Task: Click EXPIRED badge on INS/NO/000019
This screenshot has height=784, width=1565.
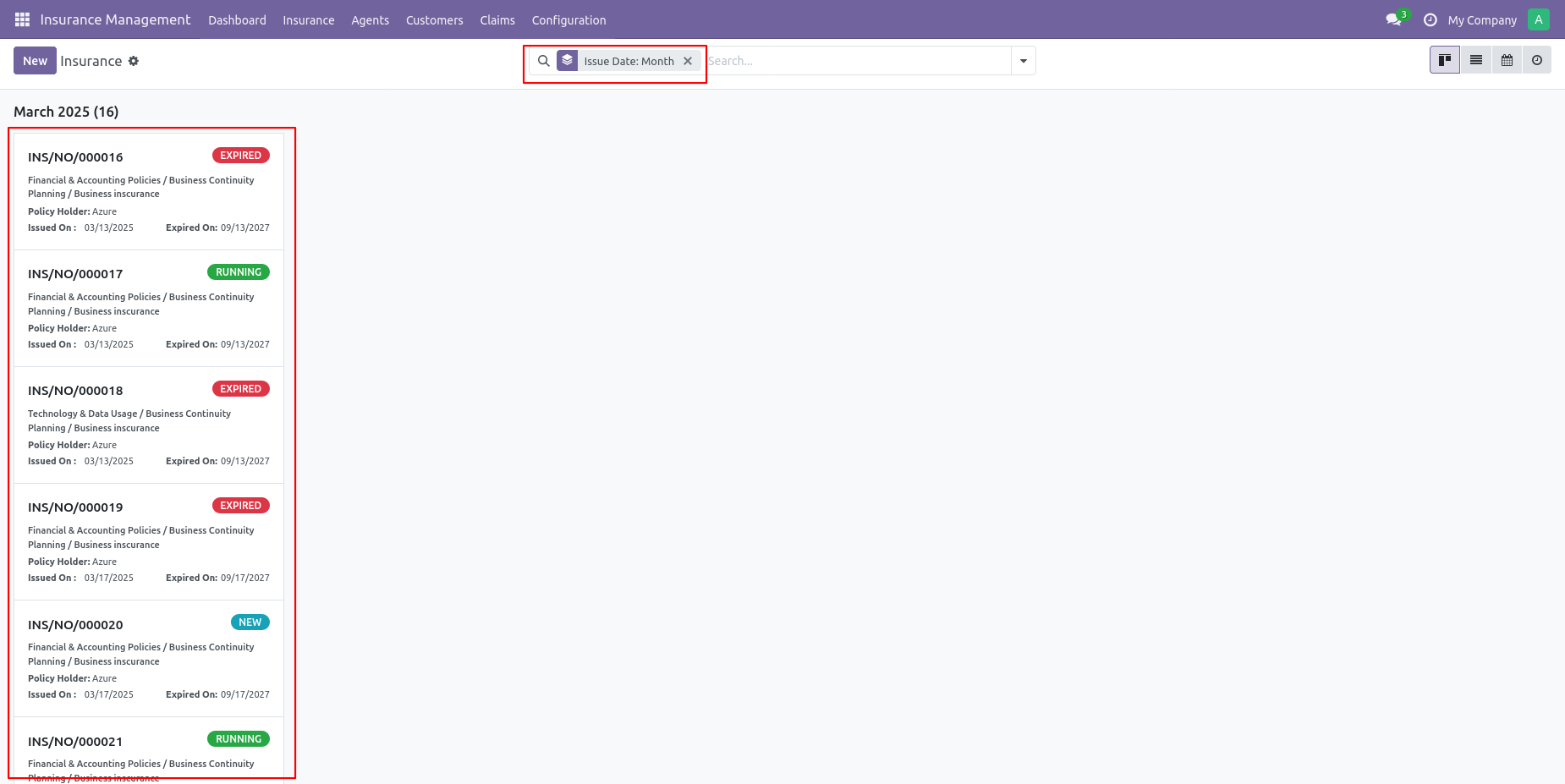Action: coord(241,506)
